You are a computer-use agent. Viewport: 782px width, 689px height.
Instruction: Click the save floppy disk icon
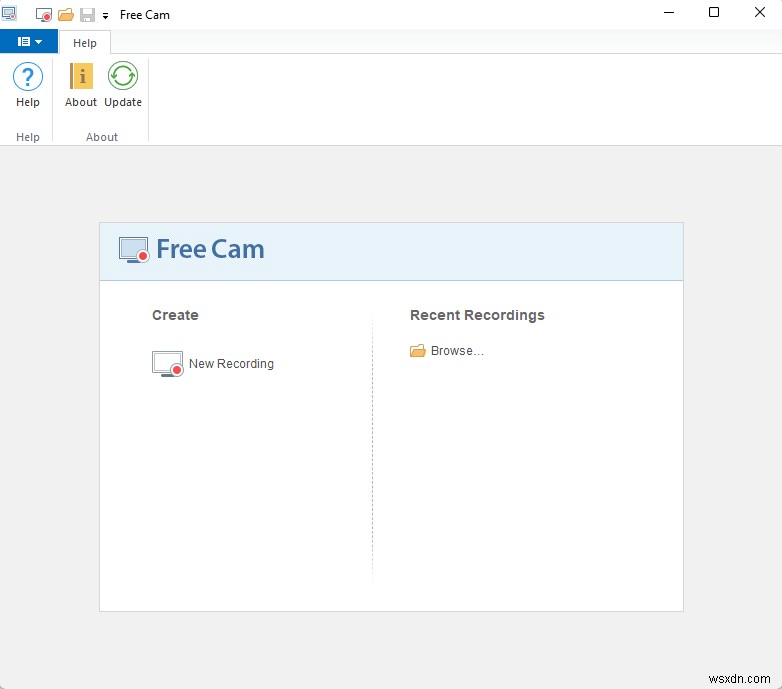point(87,15)
